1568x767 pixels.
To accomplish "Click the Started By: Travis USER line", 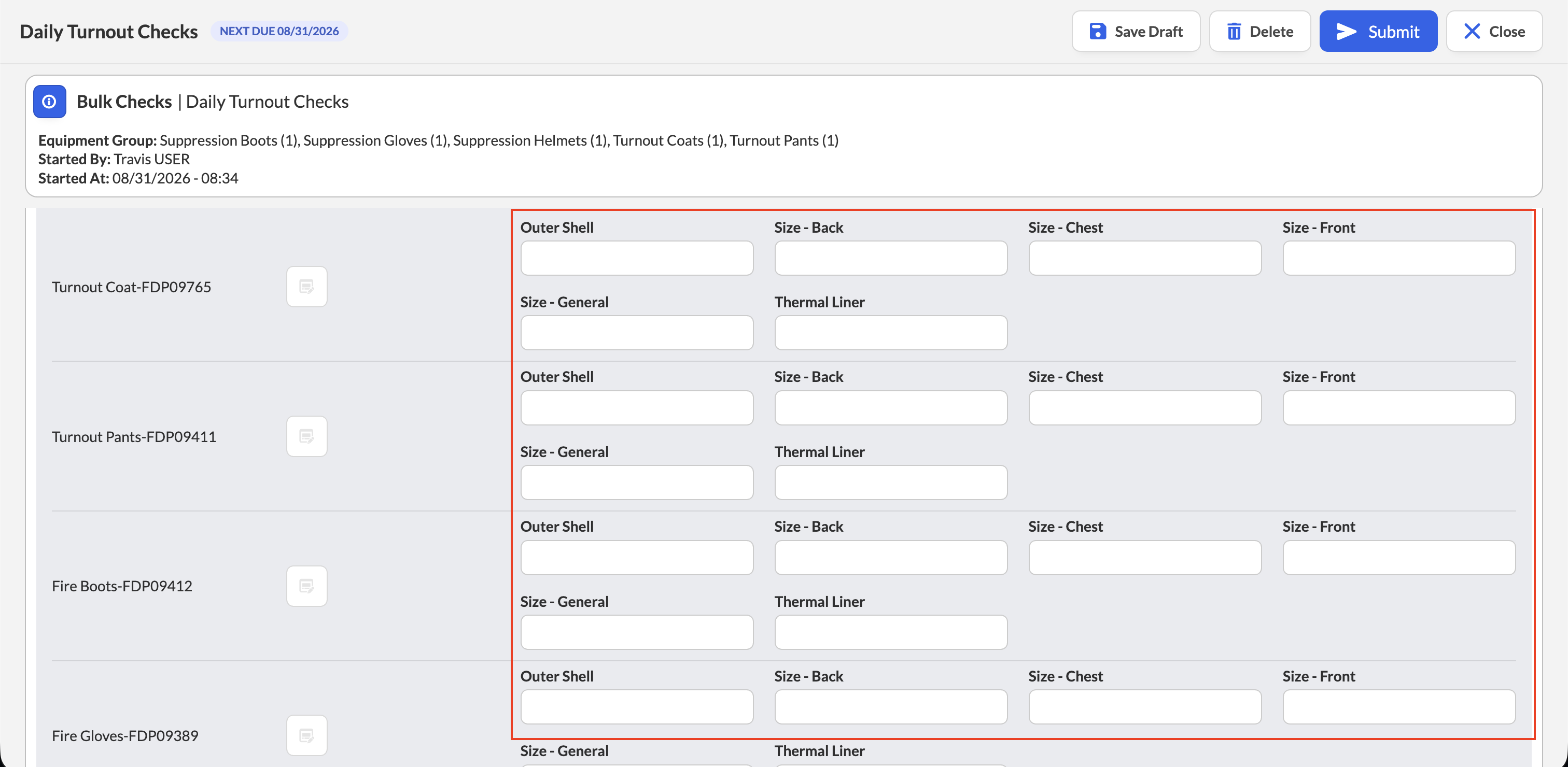I will pos(114,159).
